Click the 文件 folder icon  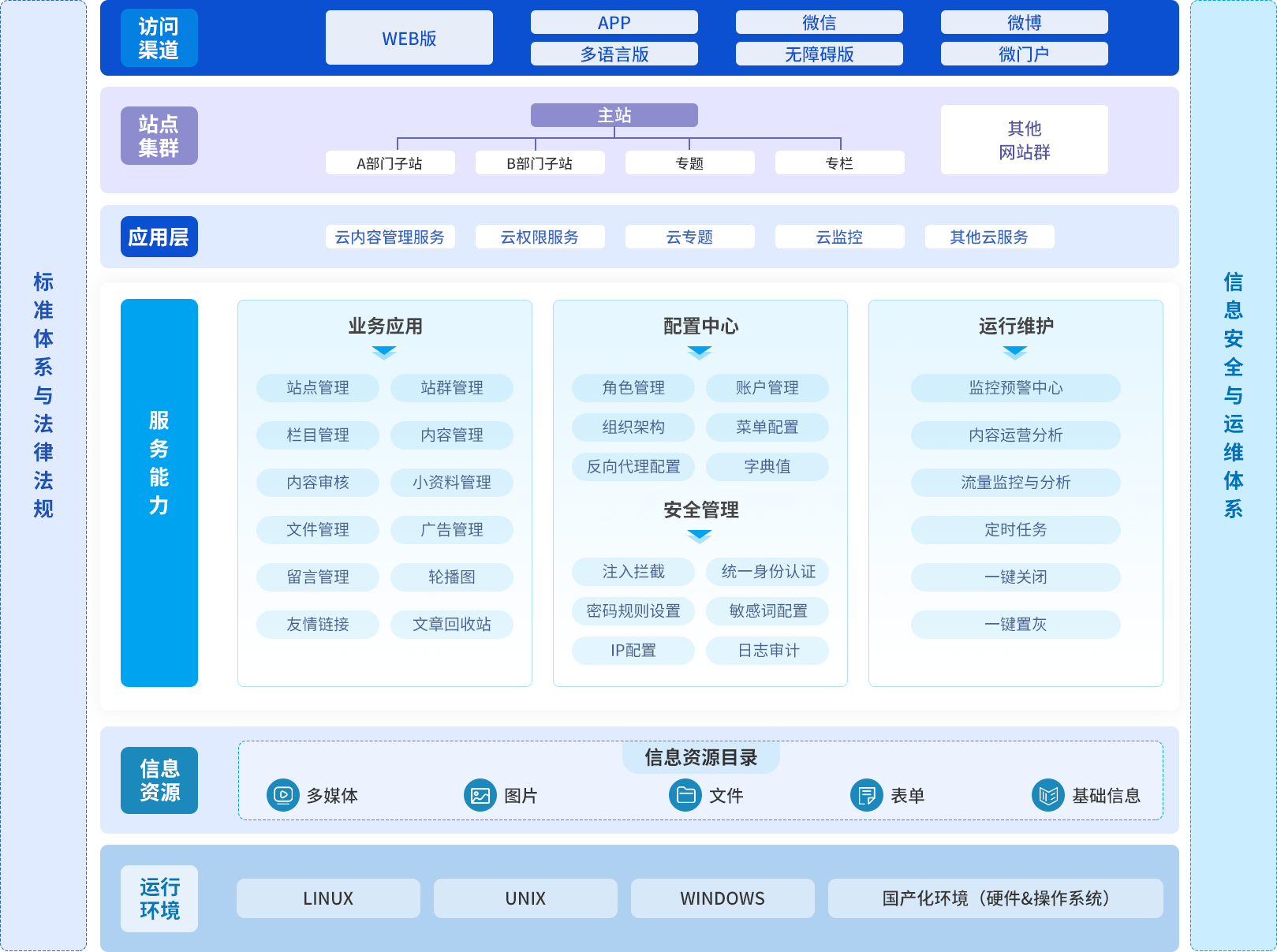(685, 795)
